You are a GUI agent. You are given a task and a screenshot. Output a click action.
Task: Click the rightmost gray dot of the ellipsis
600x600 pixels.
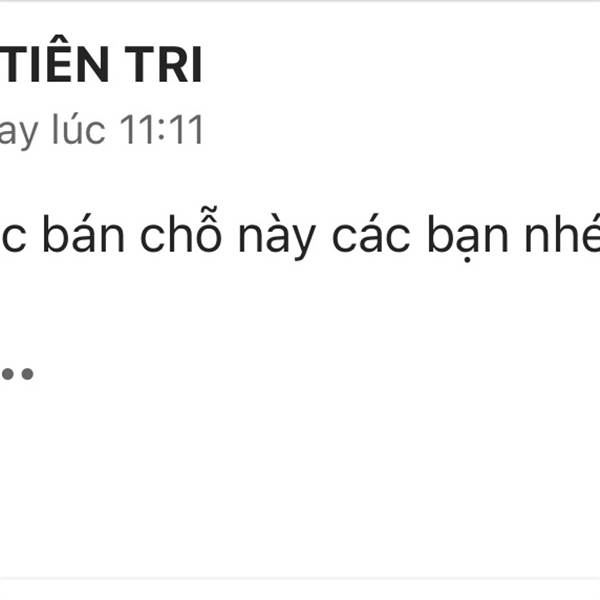pyautogui.click(x=27, y=373)
